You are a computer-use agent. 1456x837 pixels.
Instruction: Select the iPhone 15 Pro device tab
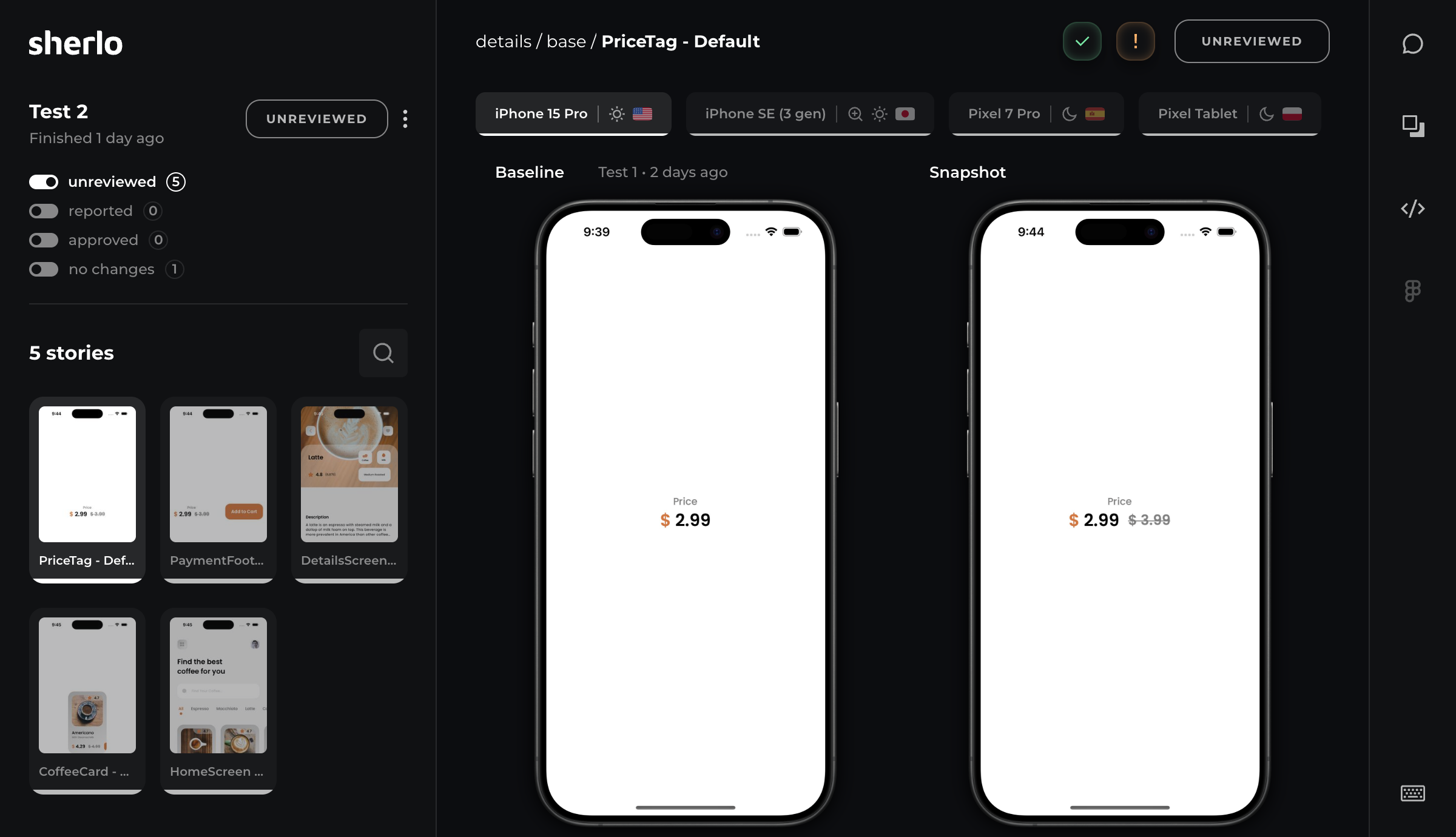point(573,114)
